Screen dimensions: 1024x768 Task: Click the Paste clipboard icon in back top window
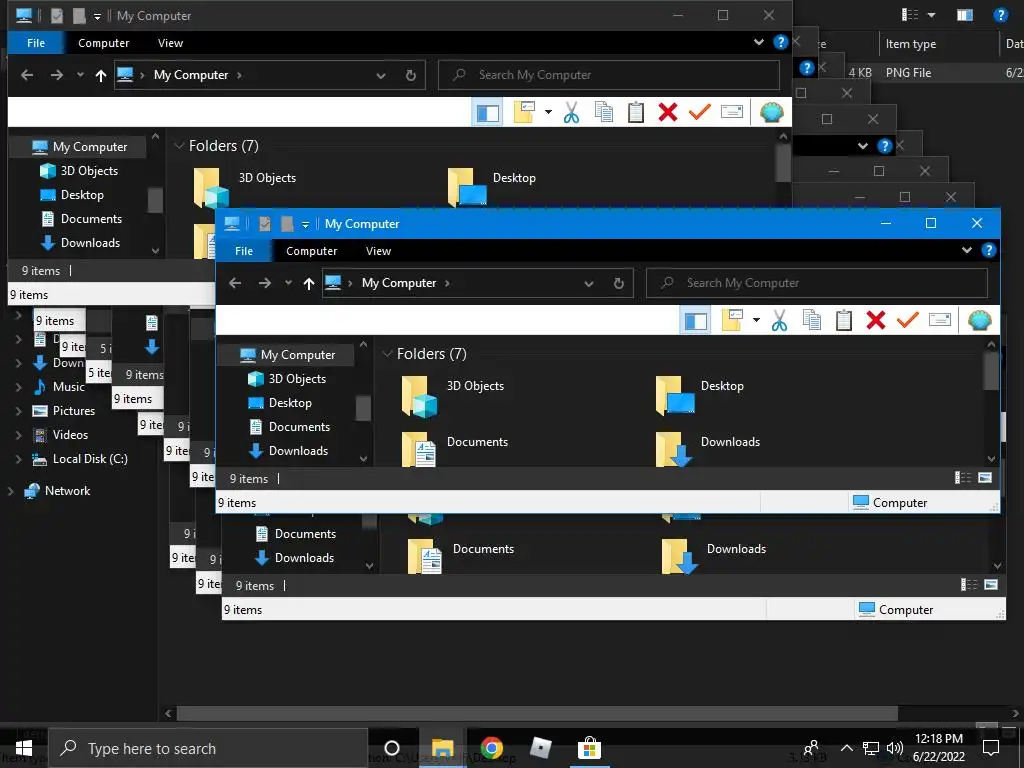click(x=636, y=112)
